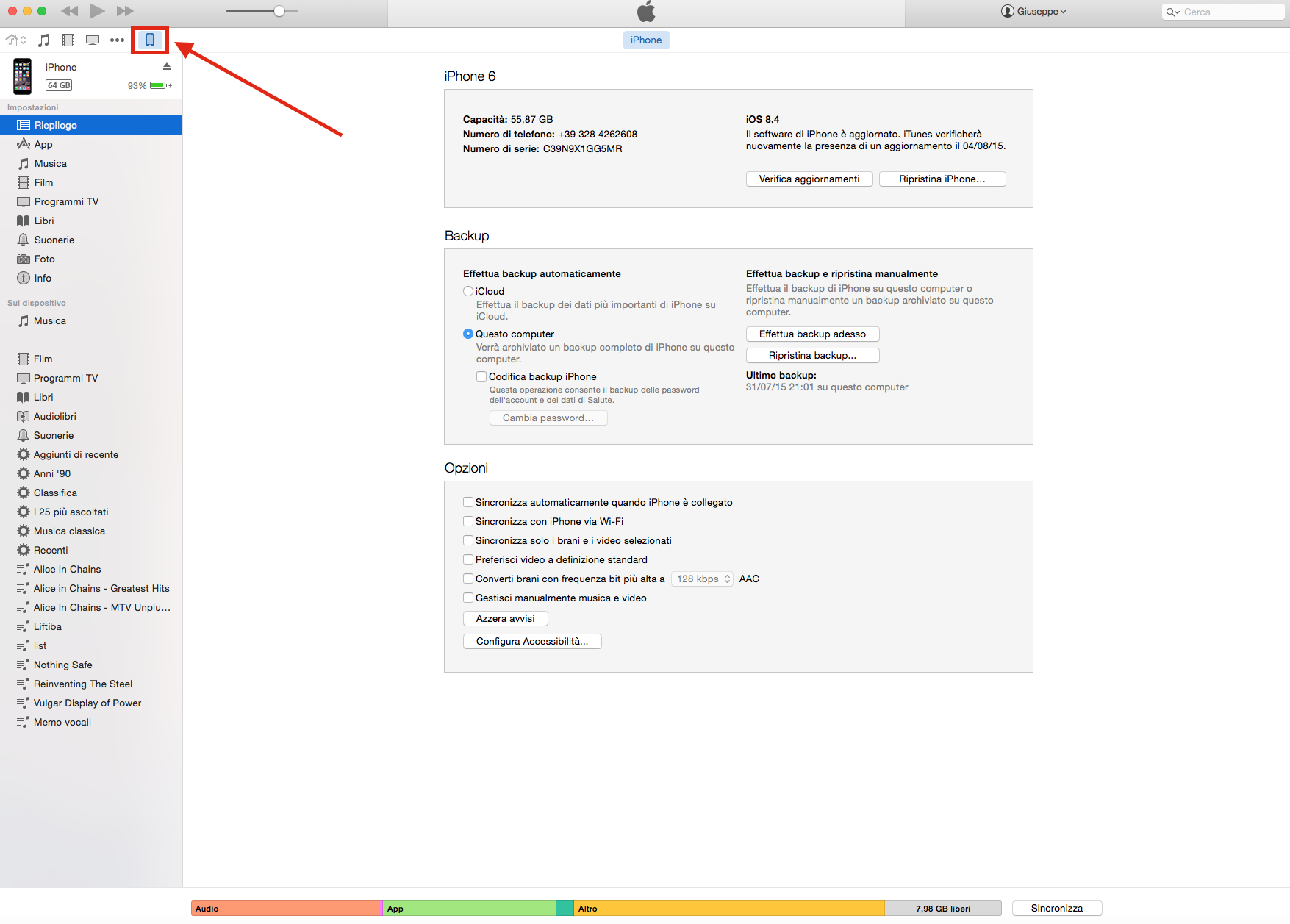Open Film under Sul dispositivo

[91, 359]
